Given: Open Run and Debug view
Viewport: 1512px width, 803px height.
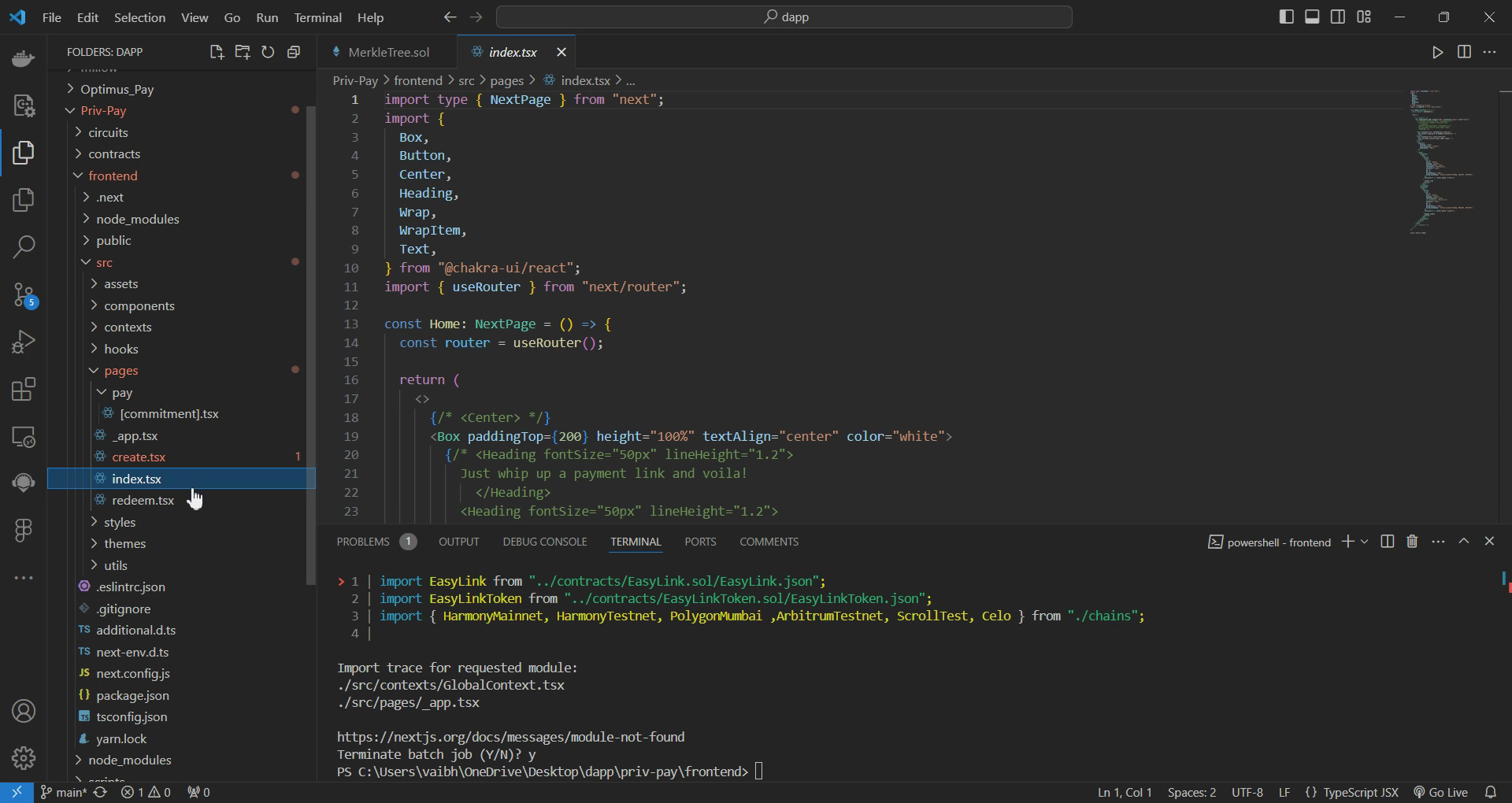Looking at the screenshot, I should coord(24,342).
